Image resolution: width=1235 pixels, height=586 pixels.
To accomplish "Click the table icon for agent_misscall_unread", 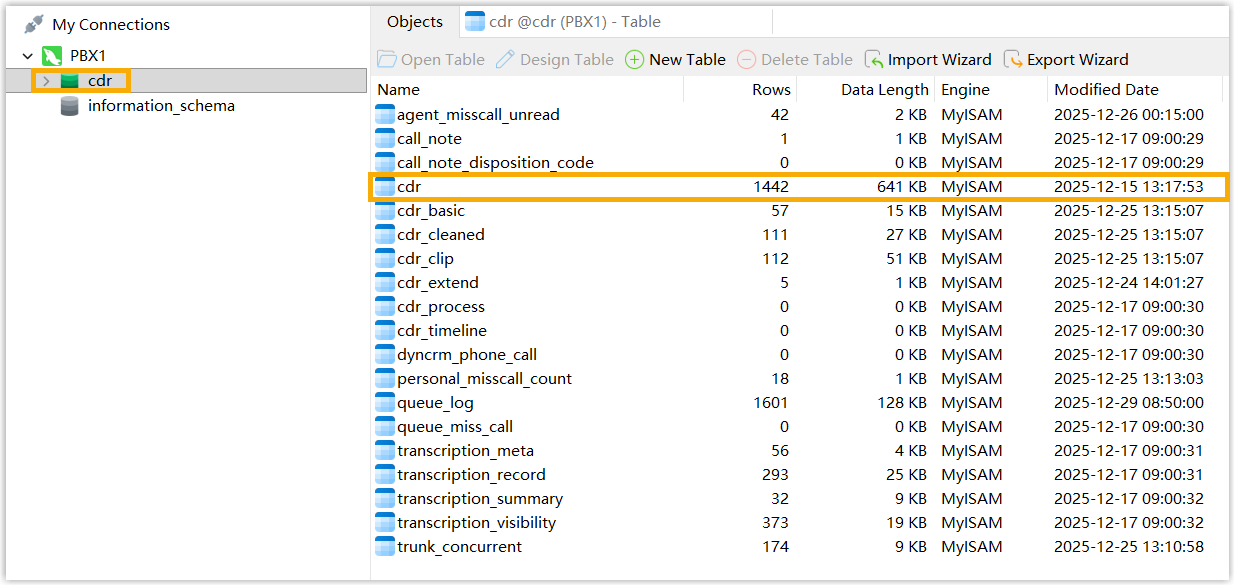I will click(x=385, y=115).
